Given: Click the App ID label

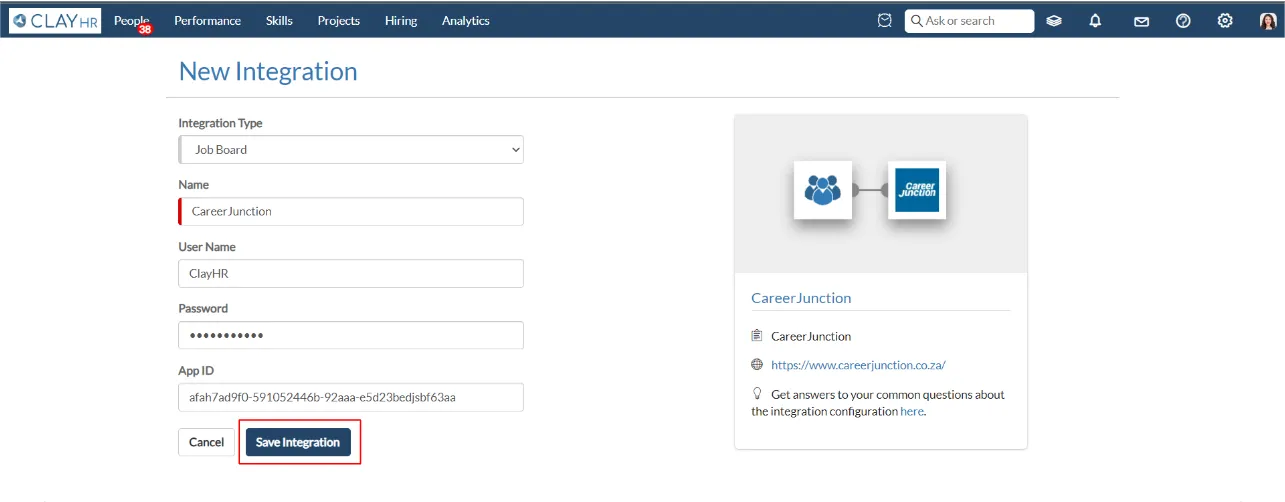Looking at the screenshot, I should [x=196, y=371].
